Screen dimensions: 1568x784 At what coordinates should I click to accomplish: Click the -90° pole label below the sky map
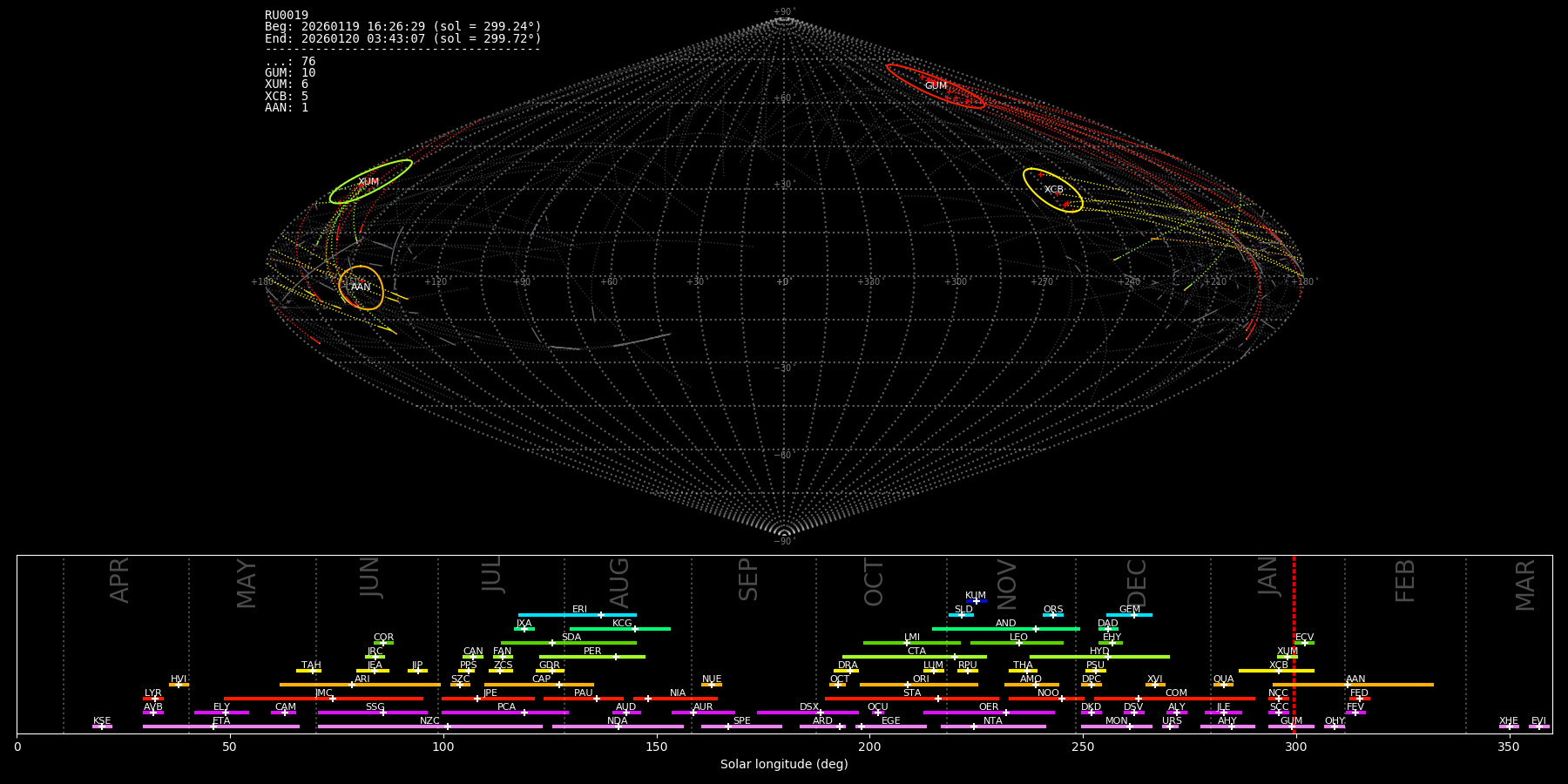[x=784, y=542]
